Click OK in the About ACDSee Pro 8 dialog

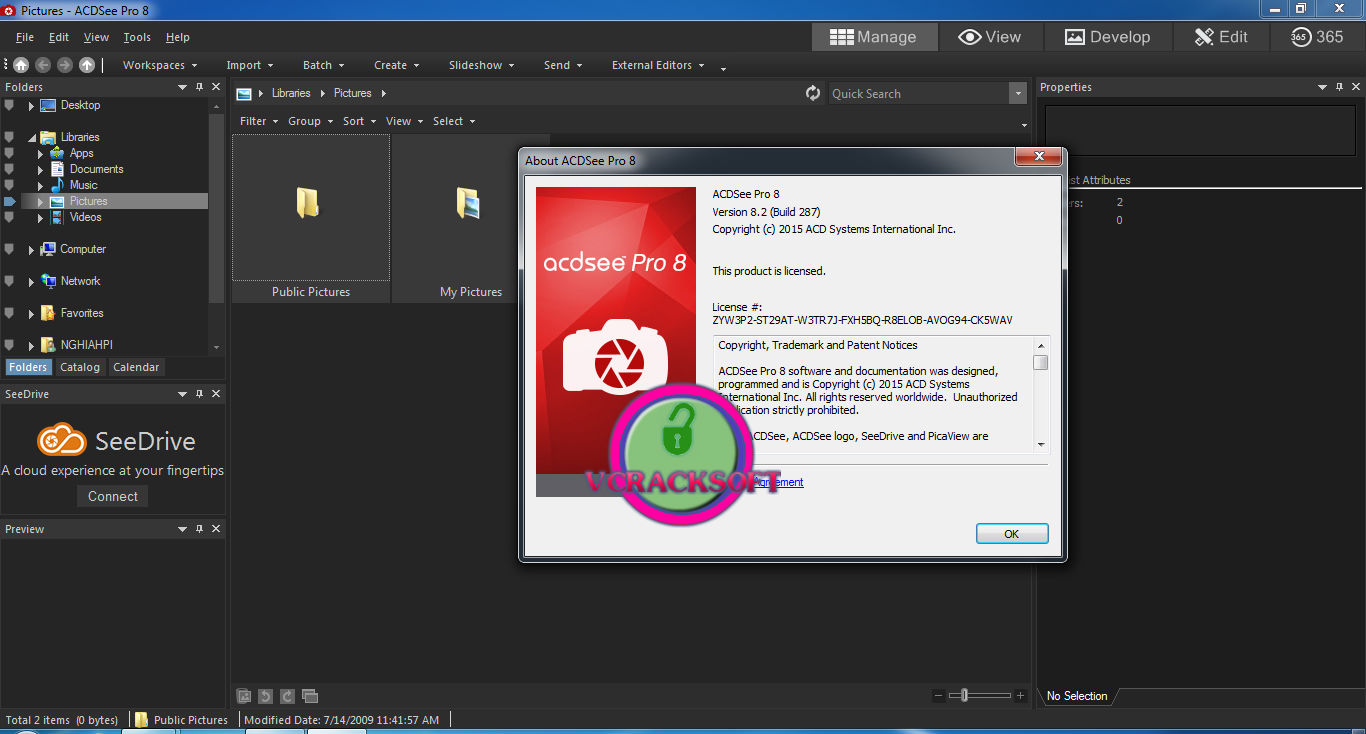tap(1012, 534)
